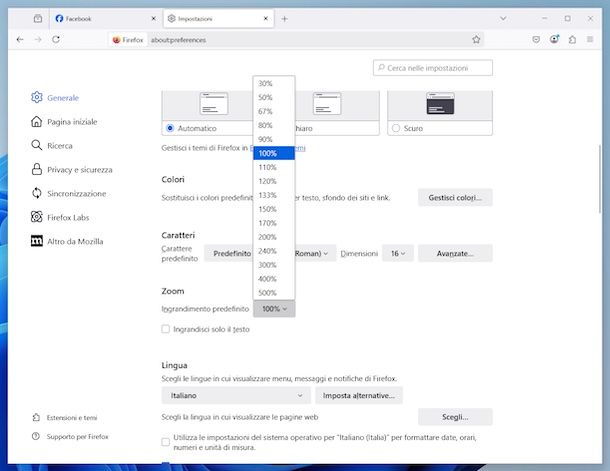Click the forward navigation arrow

(38, 39)
